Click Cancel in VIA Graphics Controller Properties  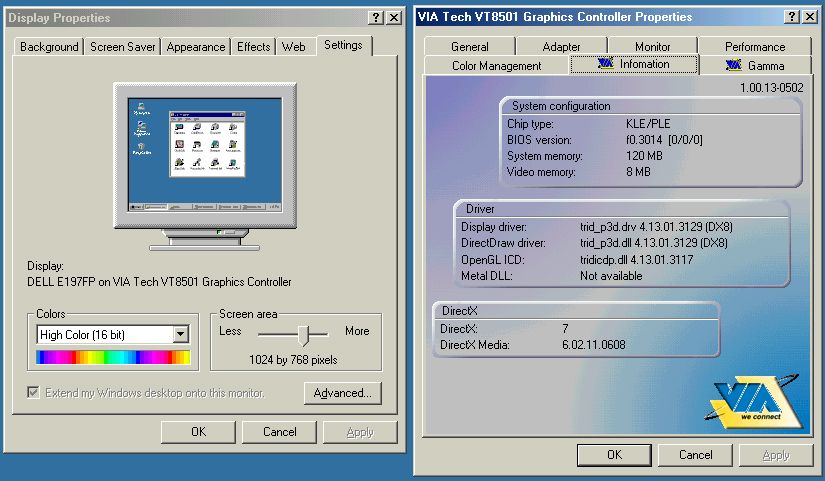(x=695, y=455)
